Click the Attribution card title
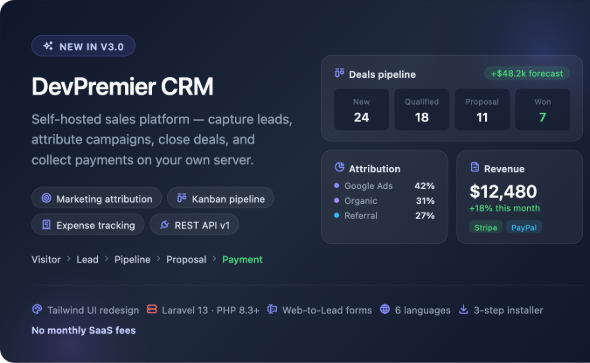 click(x=374, y=169)
